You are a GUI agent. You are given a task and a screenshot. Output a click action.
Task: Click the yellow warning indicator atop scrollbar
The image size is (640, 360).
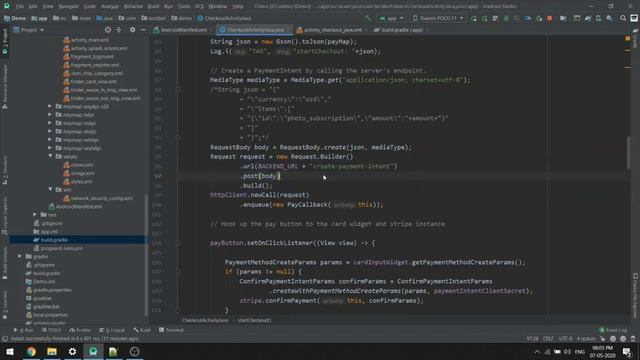[x=628, y=38]
